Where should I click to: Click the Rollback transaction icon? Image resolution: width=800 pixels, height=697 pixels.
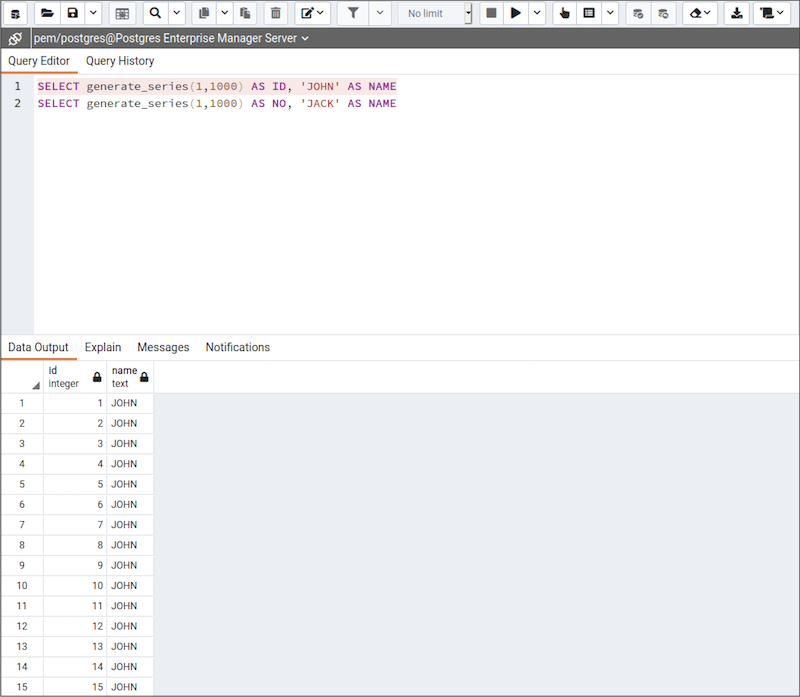point(663,13)
